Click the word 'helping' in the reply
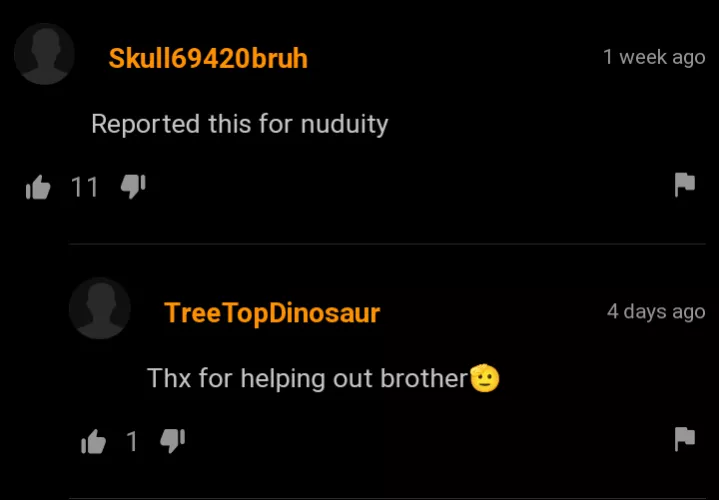This screenshot has height=500, width=719. tap(282, 379)
